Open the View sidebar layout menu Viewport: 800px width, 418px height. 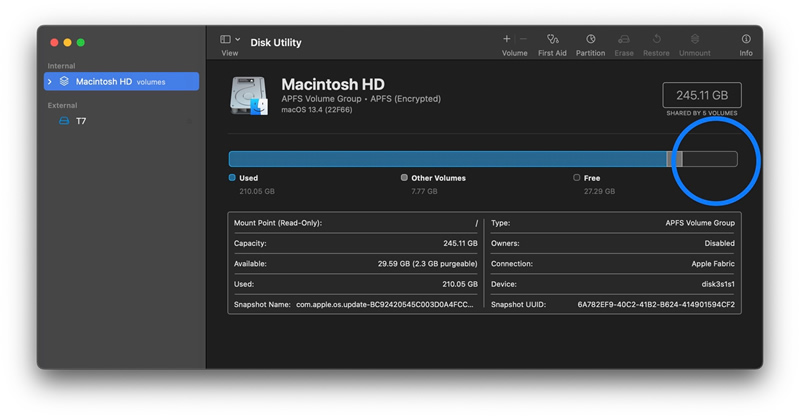pyautogui.click(x=230, y=39)
